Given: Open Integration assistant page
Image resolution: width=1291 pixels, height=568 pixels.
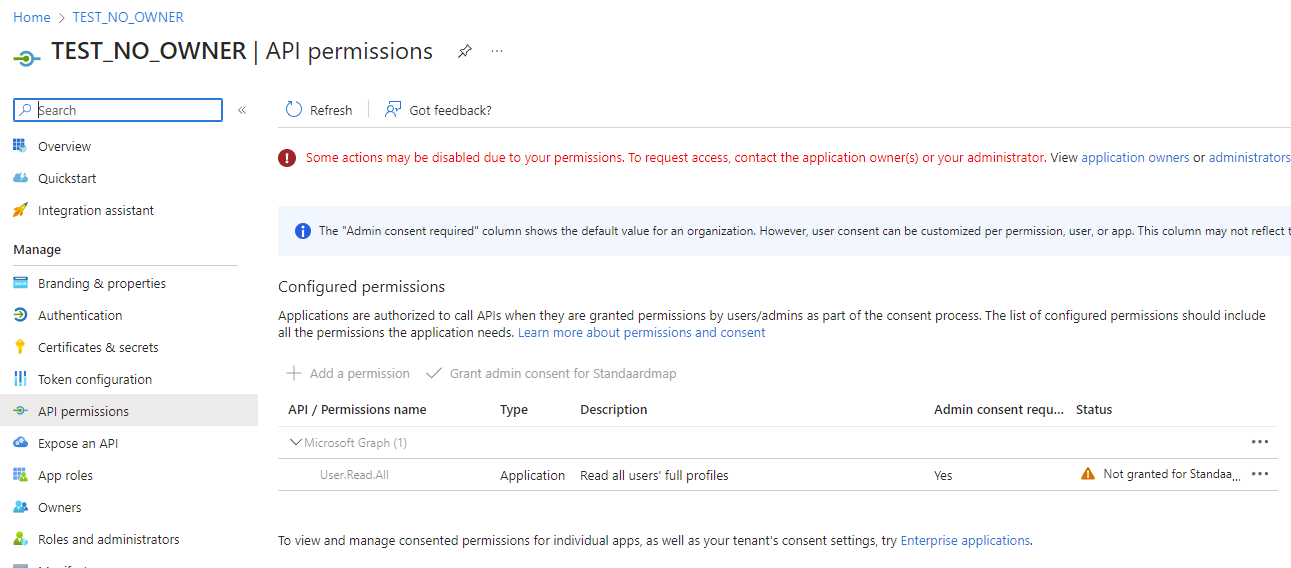Looking at the screenshot, I should (x=96, y=210).
